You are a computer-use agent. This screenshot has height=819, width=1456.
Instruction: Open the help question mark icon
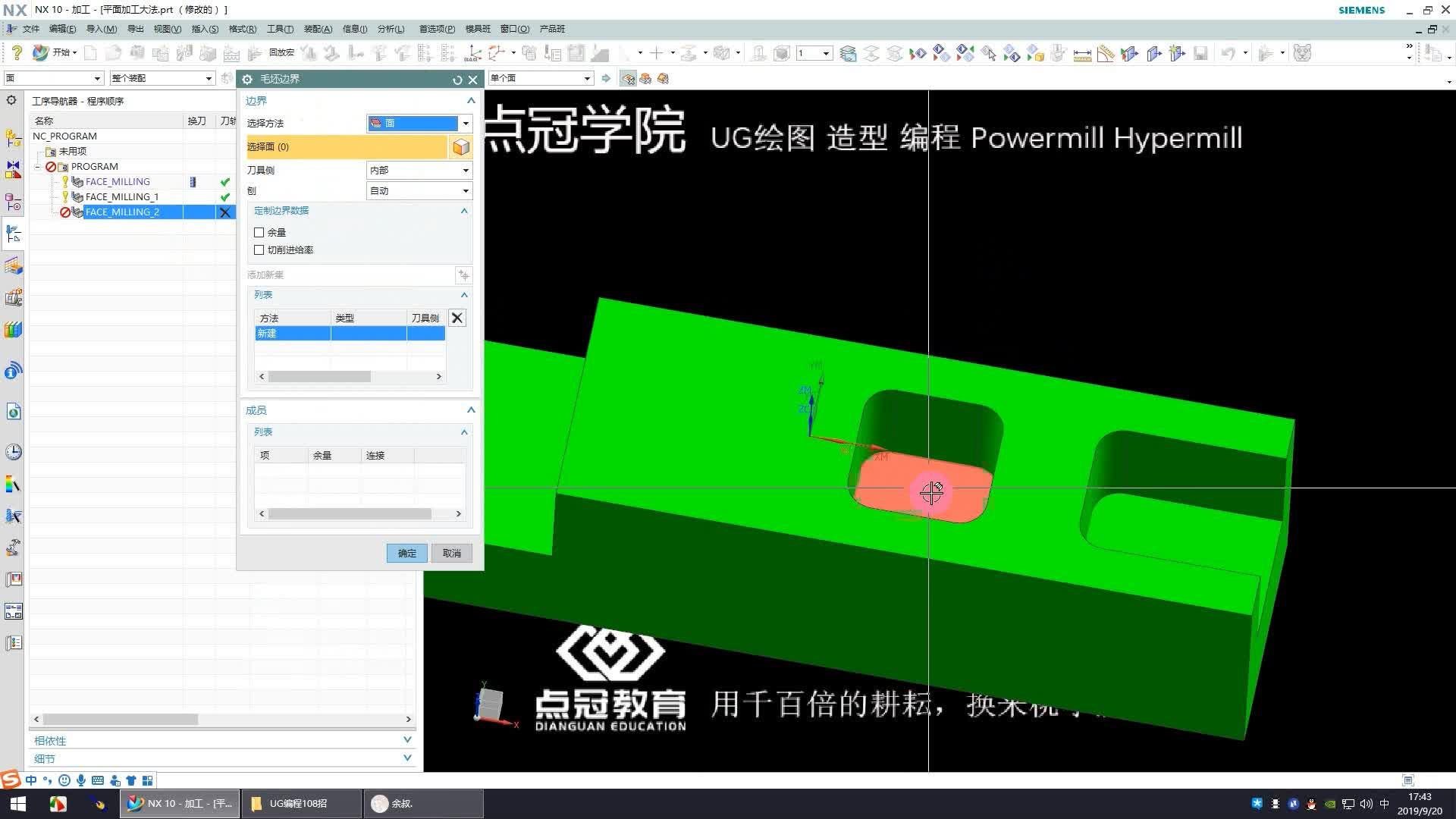tap(17, 52)
